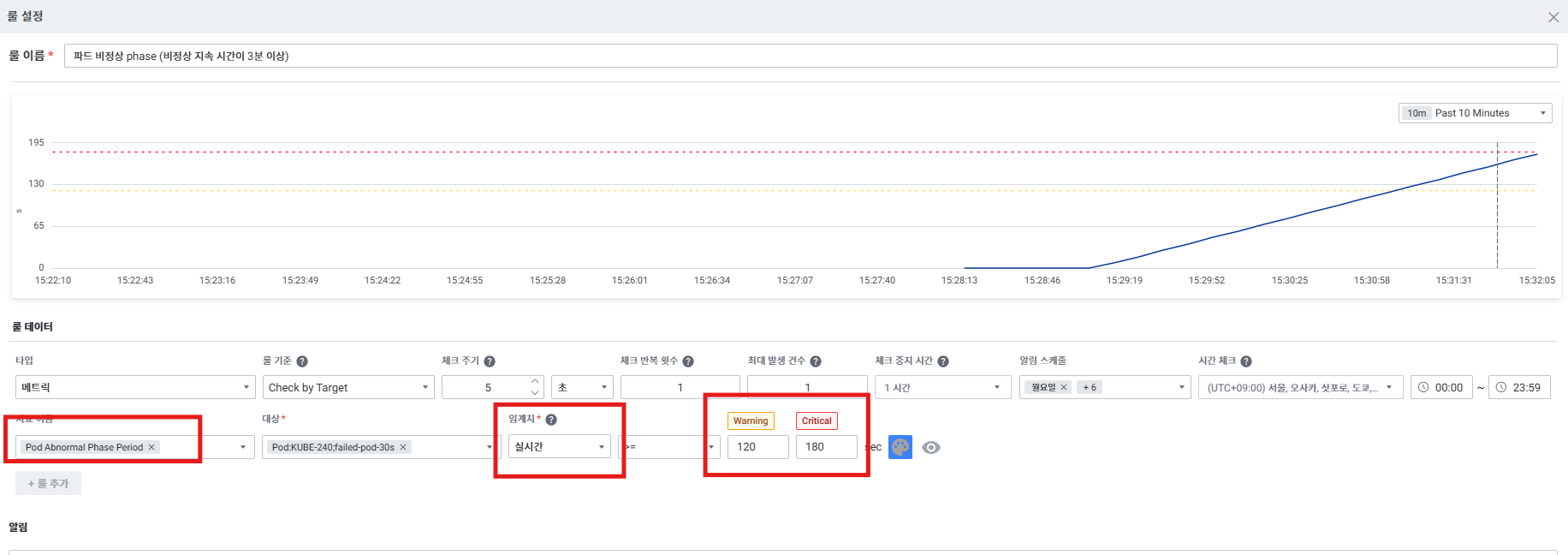Open the color palette picker button
This screenshot has height=555, width=1568.
coord(900,447)
